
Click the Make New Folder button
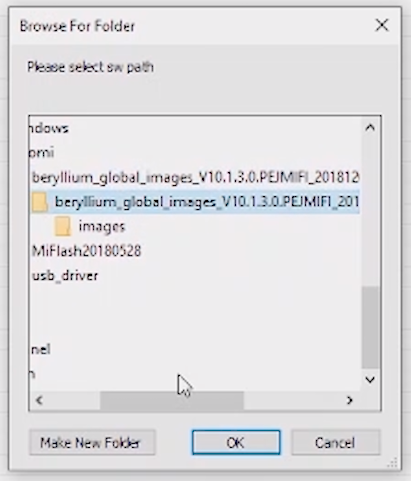point(92,443)
